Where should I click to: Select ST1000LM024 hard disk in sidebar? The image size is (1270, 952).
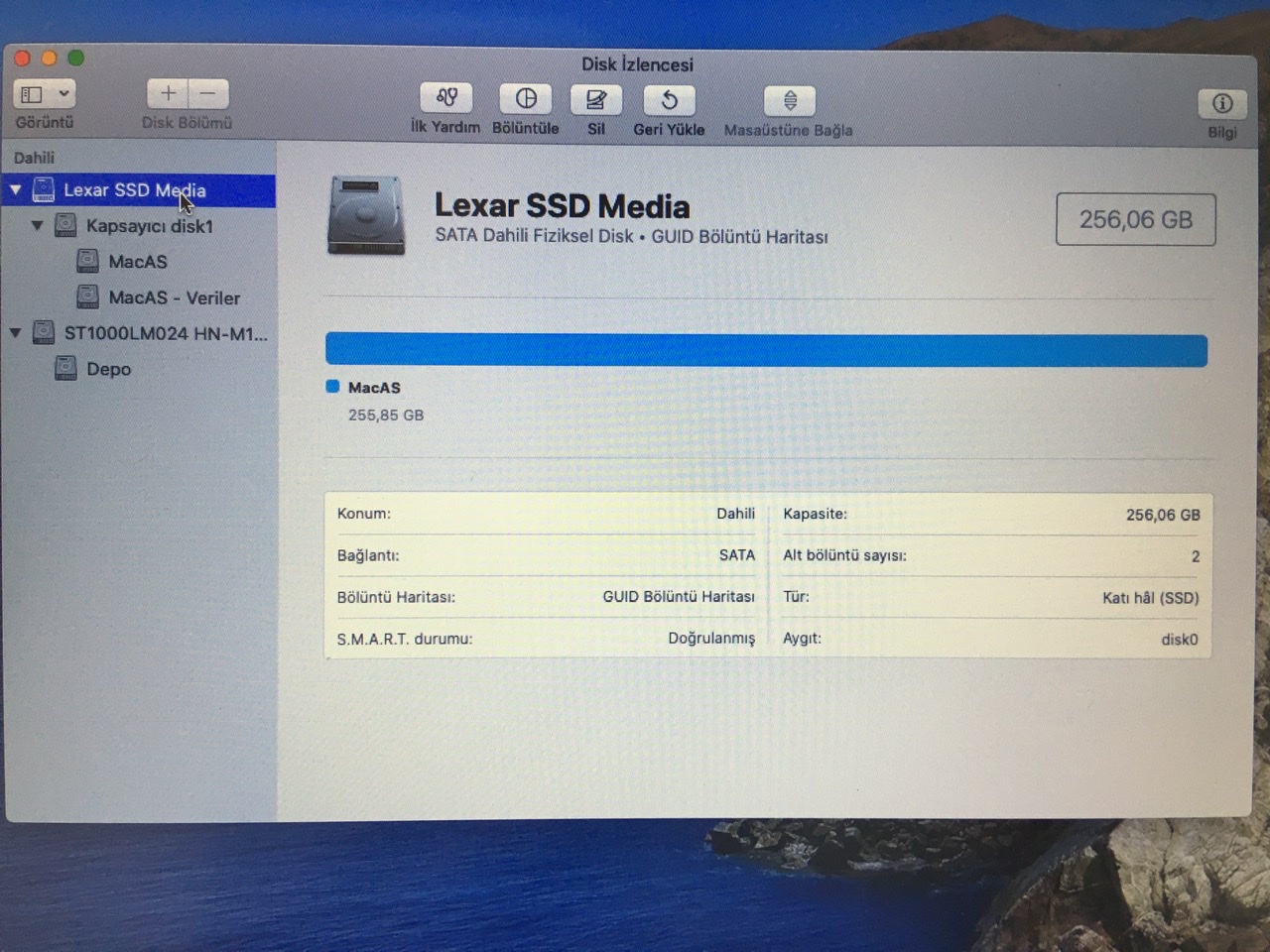(x=165, y=333)
